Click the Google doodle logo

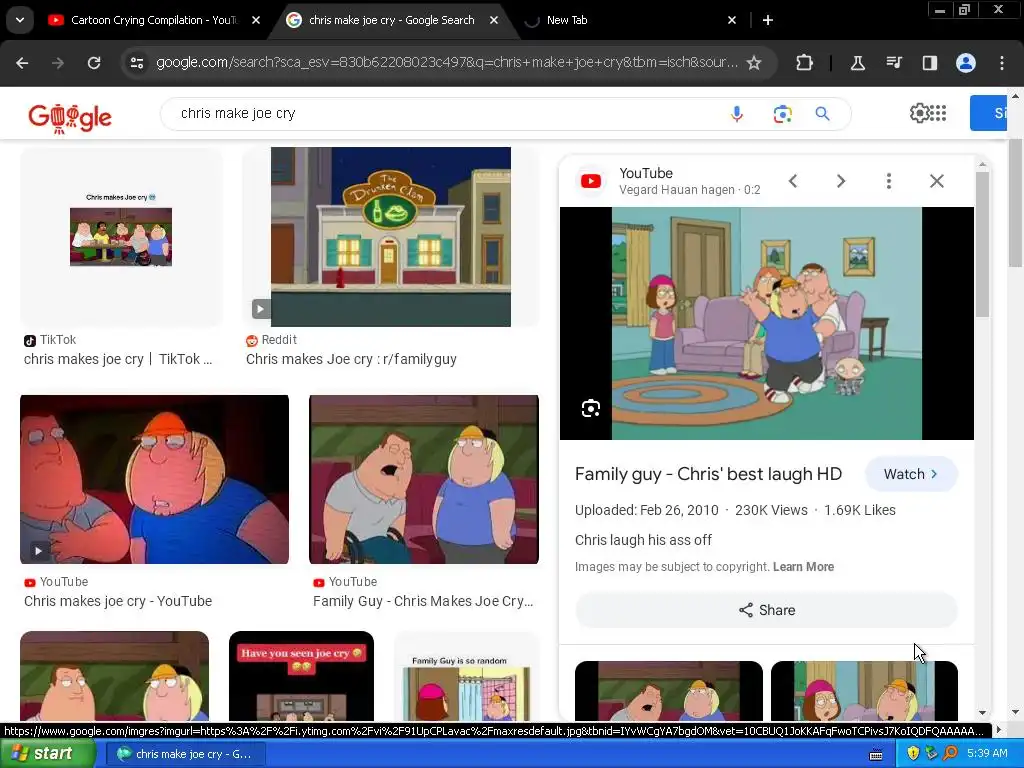click(70, 118)
